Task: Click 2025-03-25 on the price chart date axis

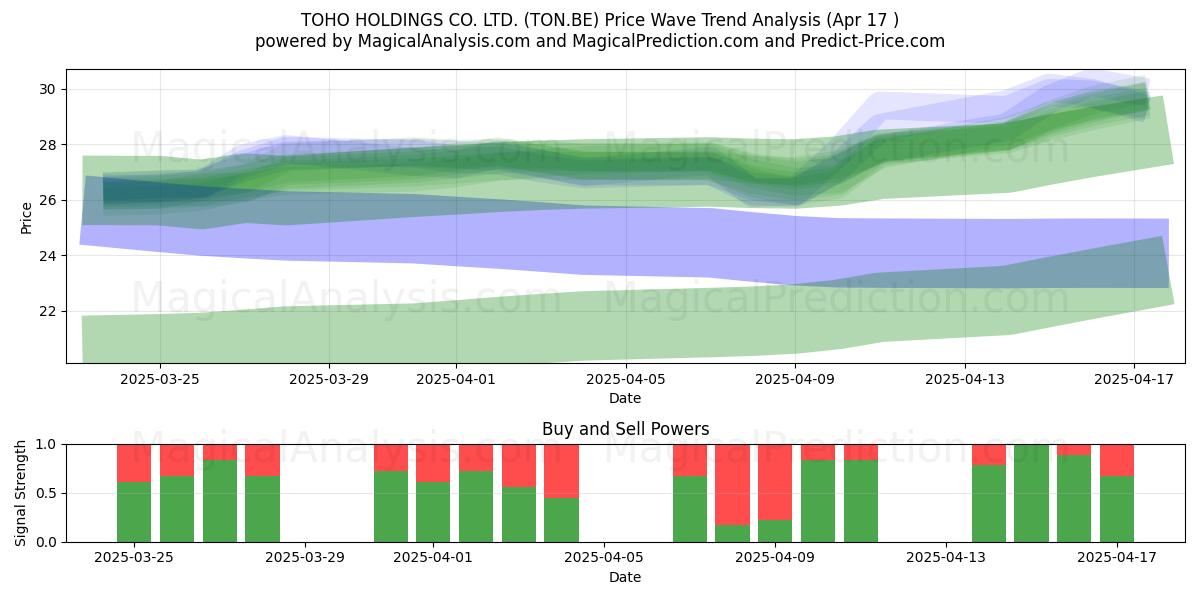Action: (x=159, y=379)
